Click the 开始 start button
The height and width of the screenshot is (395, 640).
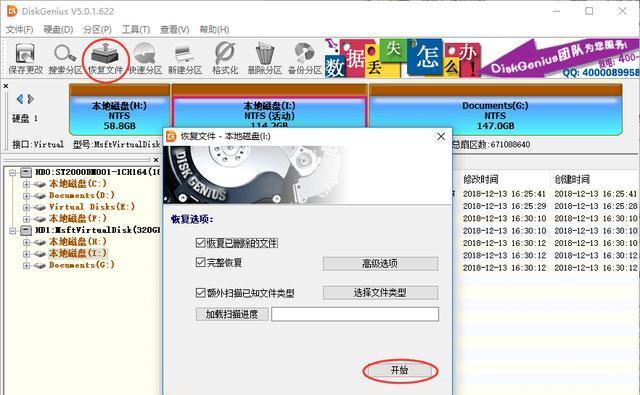[400, 371]
